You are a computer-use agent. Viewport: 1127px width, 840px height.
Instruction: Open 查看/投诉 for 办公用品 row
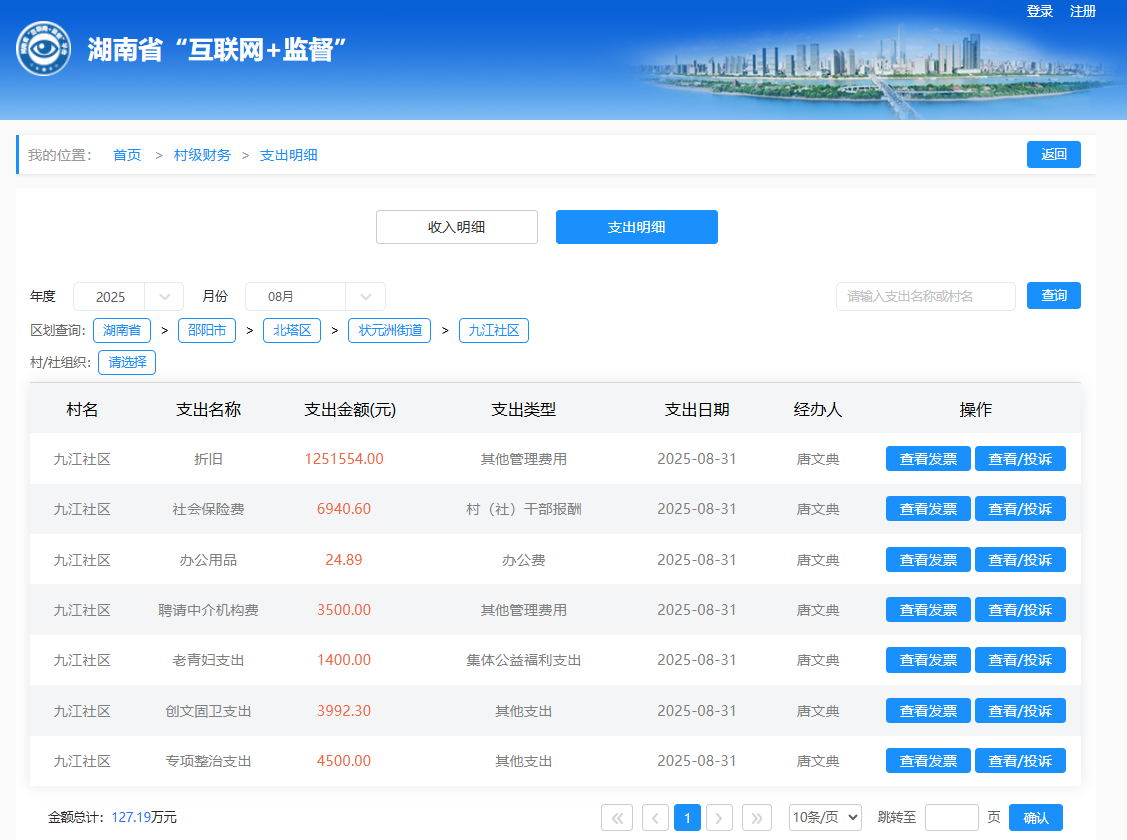(x=1020, y=560)
